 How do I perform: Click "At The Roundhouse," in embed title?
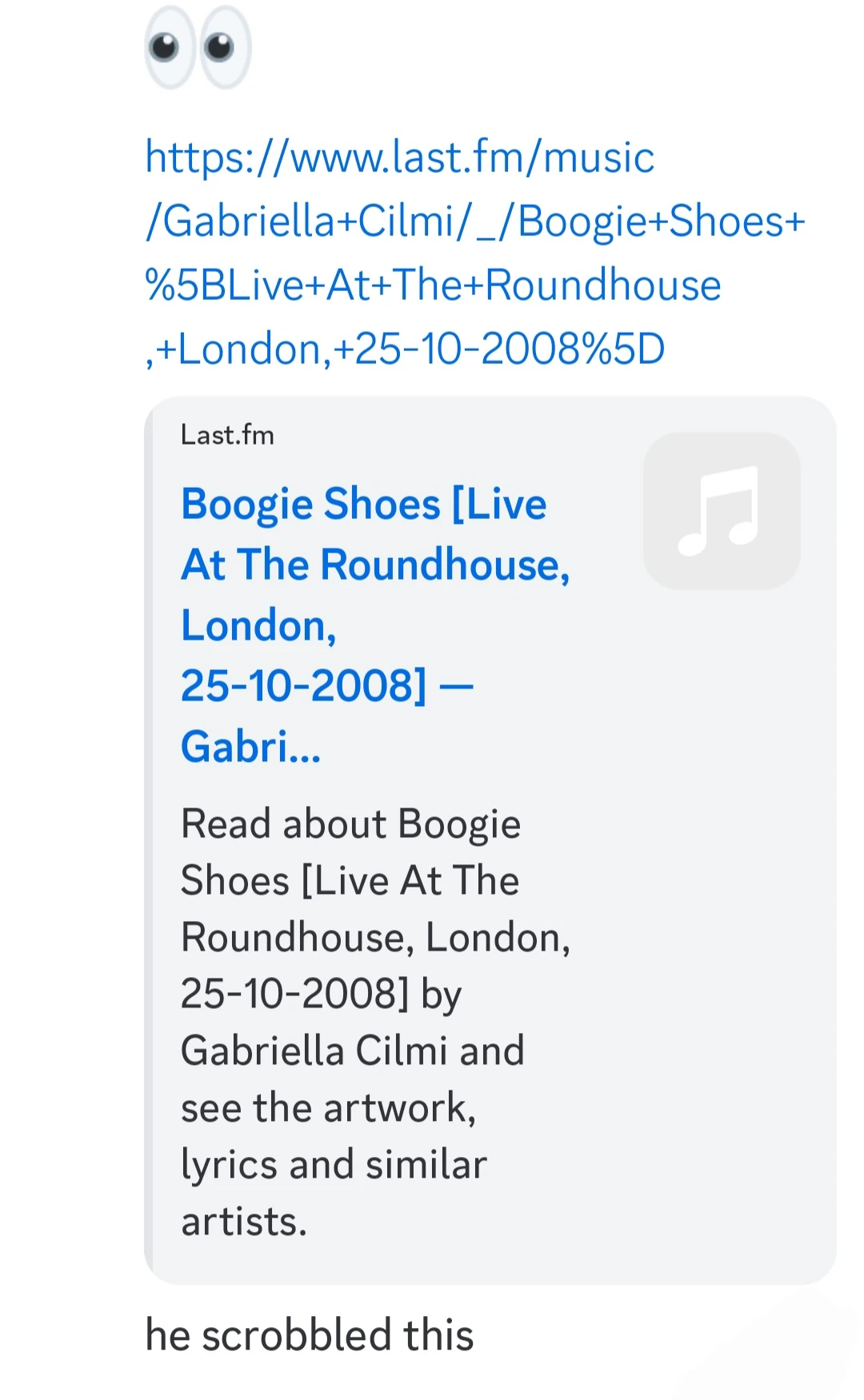click(x=375, y=565)
